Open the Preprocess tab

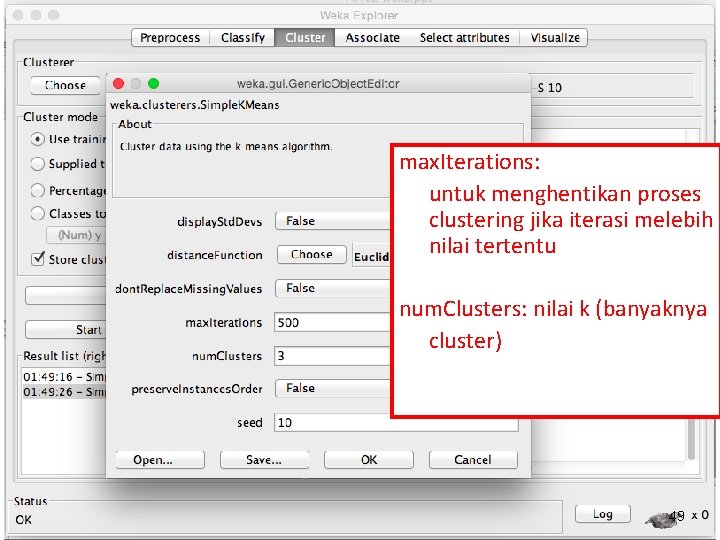click(x=170, y=38)
